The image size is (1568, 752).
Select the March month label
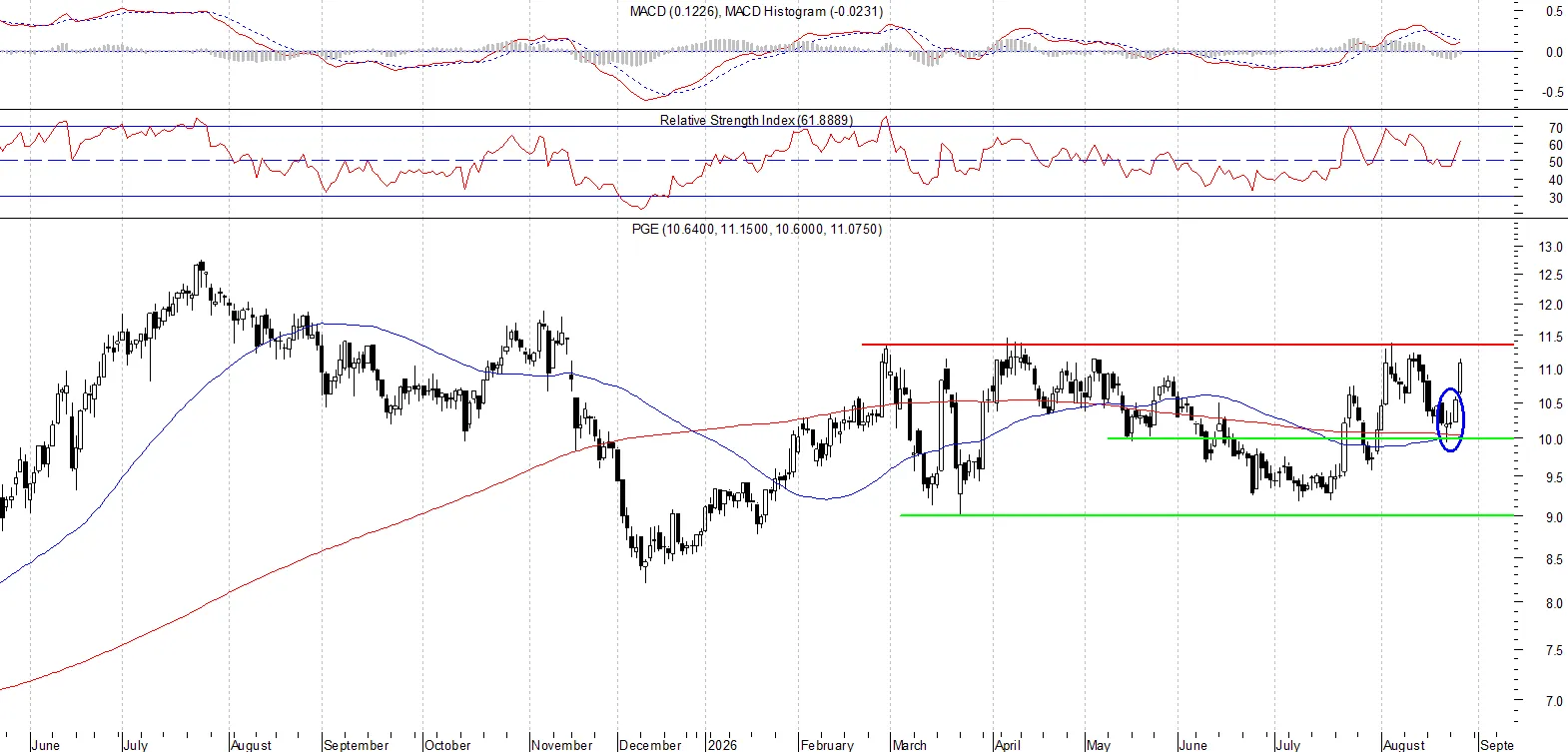[910, 745]
